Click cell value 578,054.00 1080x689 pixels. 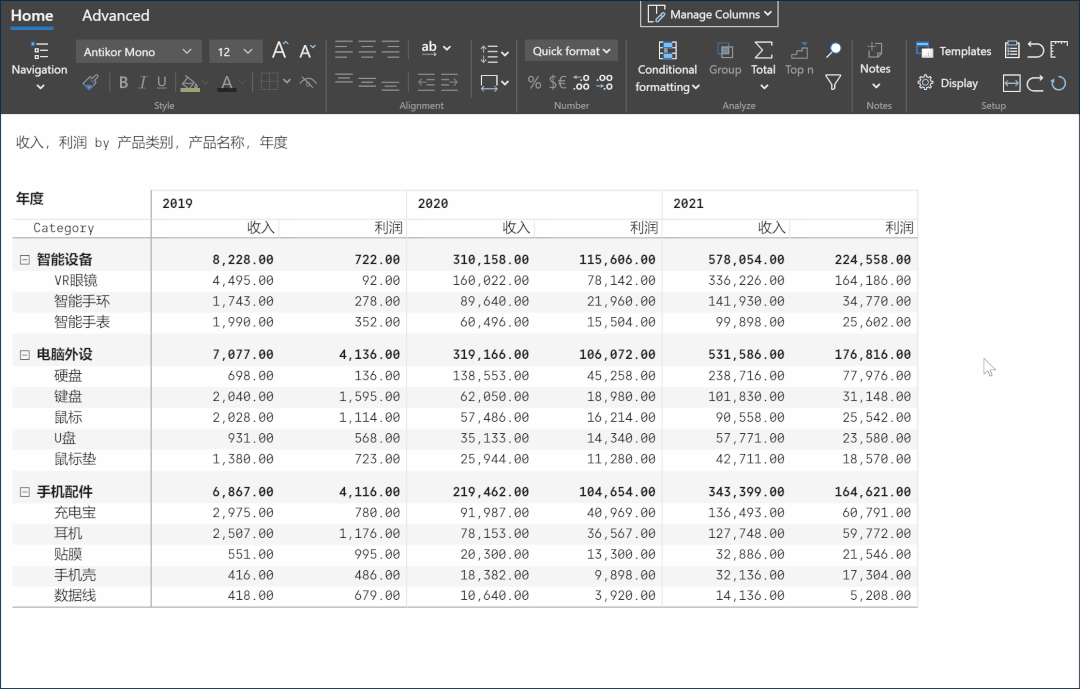746,260
